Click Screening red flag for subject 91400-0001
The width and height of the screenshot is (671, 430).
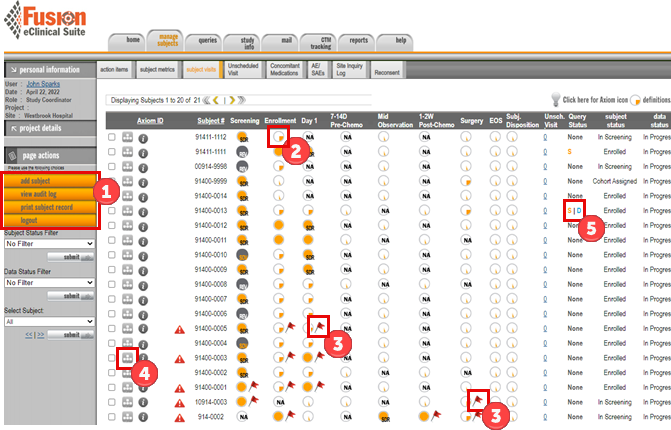(x=254, y=386)
